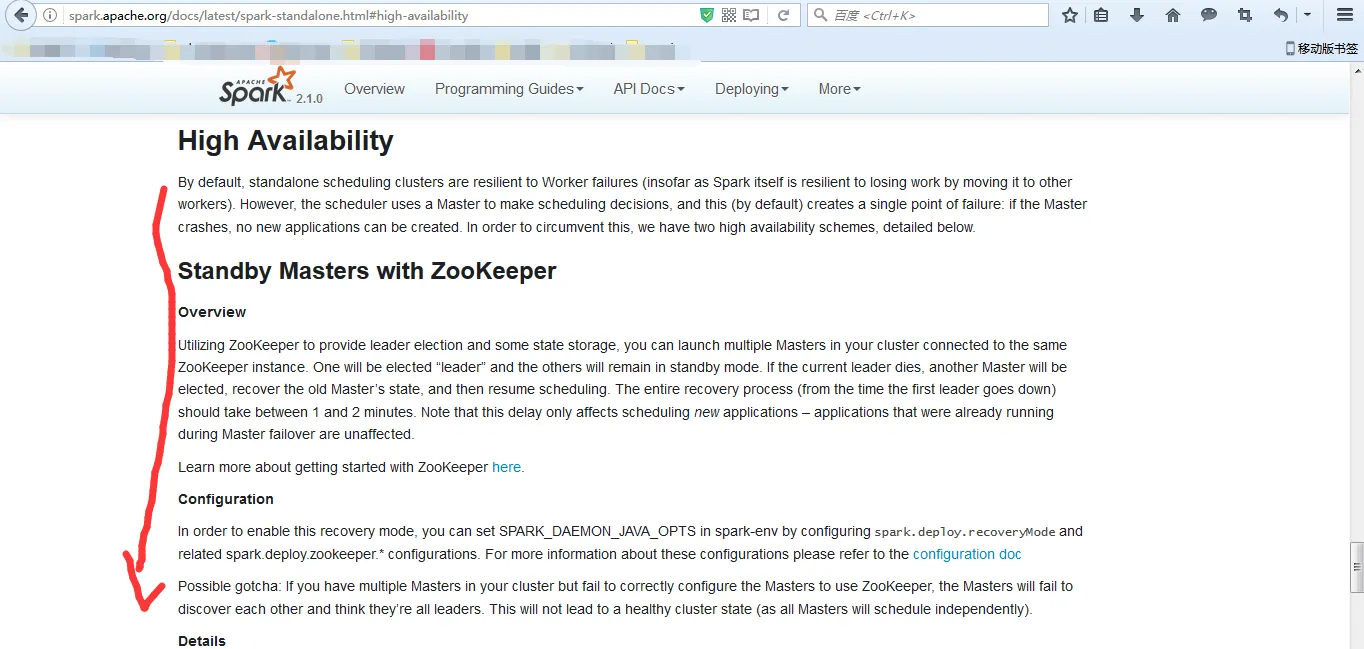Open mobile bookmarks 移动版书签
Image resolution: width=1364 pixels, height=649 pixels.
tap(1322, 48)
